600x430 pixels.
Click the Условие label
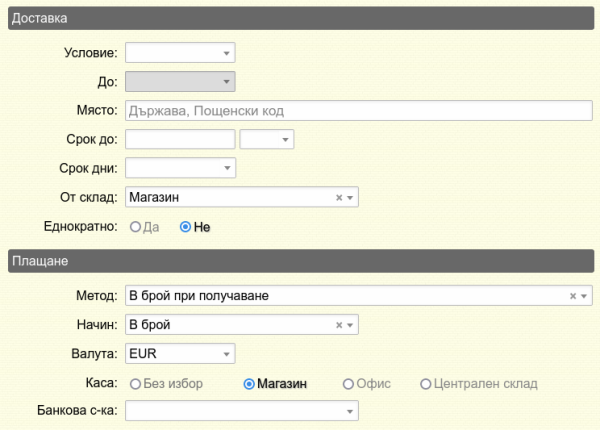coord(91,53)
